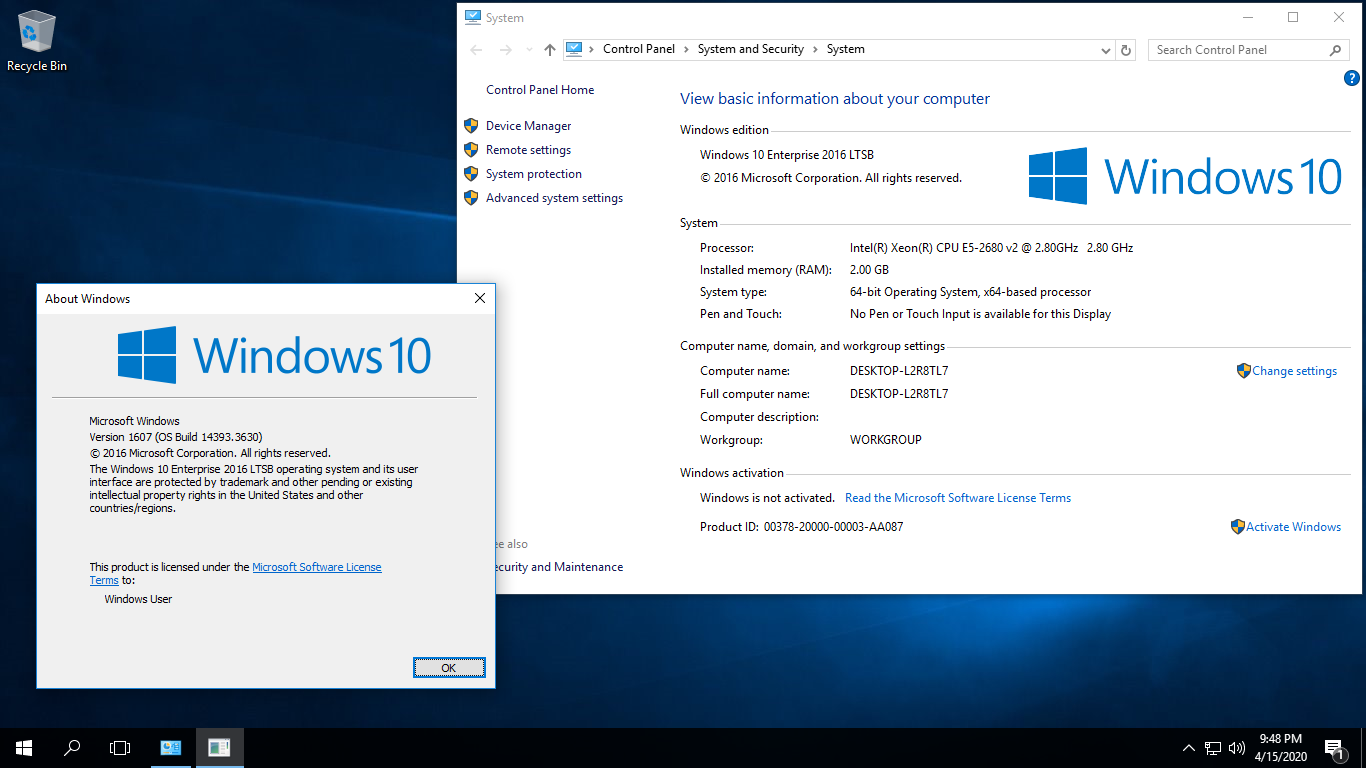Image resolution: width=1366 pixels, height=768 pixels.
Task: Expand the chevron after Control Panel breadcrumb
Action: [x=686, y=49]
